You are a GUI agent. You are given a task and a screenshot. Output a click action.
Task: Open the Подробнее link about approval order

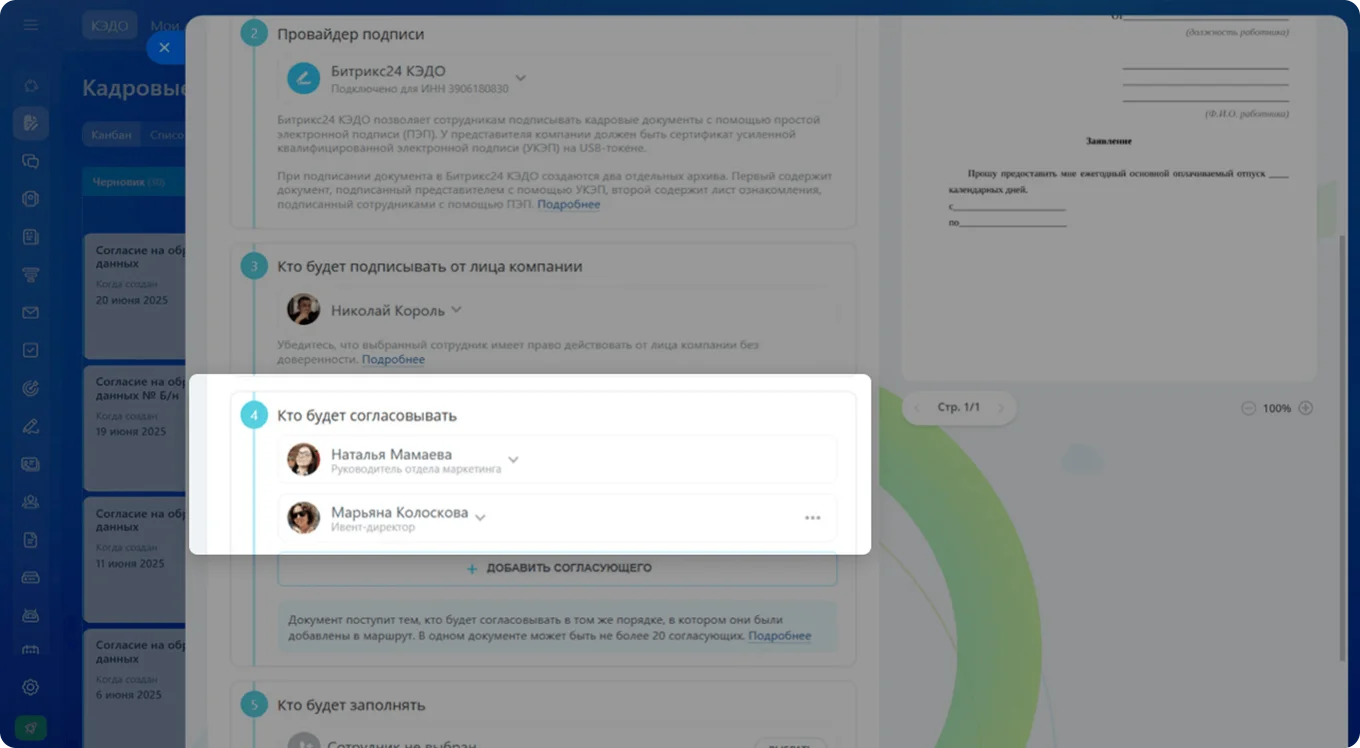click(780, 635)
